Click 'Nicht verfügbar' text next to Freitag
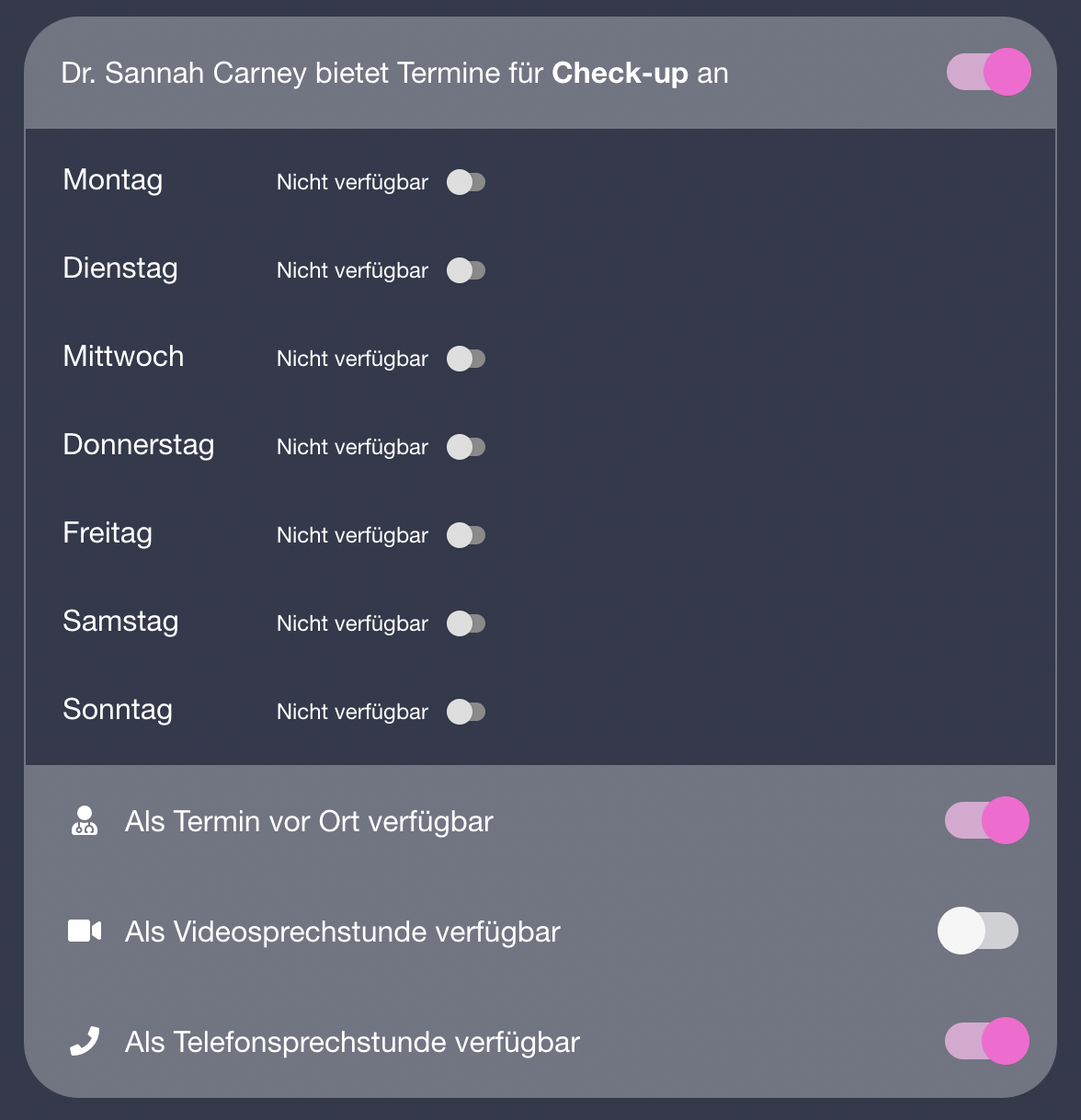 coord(352,535)
